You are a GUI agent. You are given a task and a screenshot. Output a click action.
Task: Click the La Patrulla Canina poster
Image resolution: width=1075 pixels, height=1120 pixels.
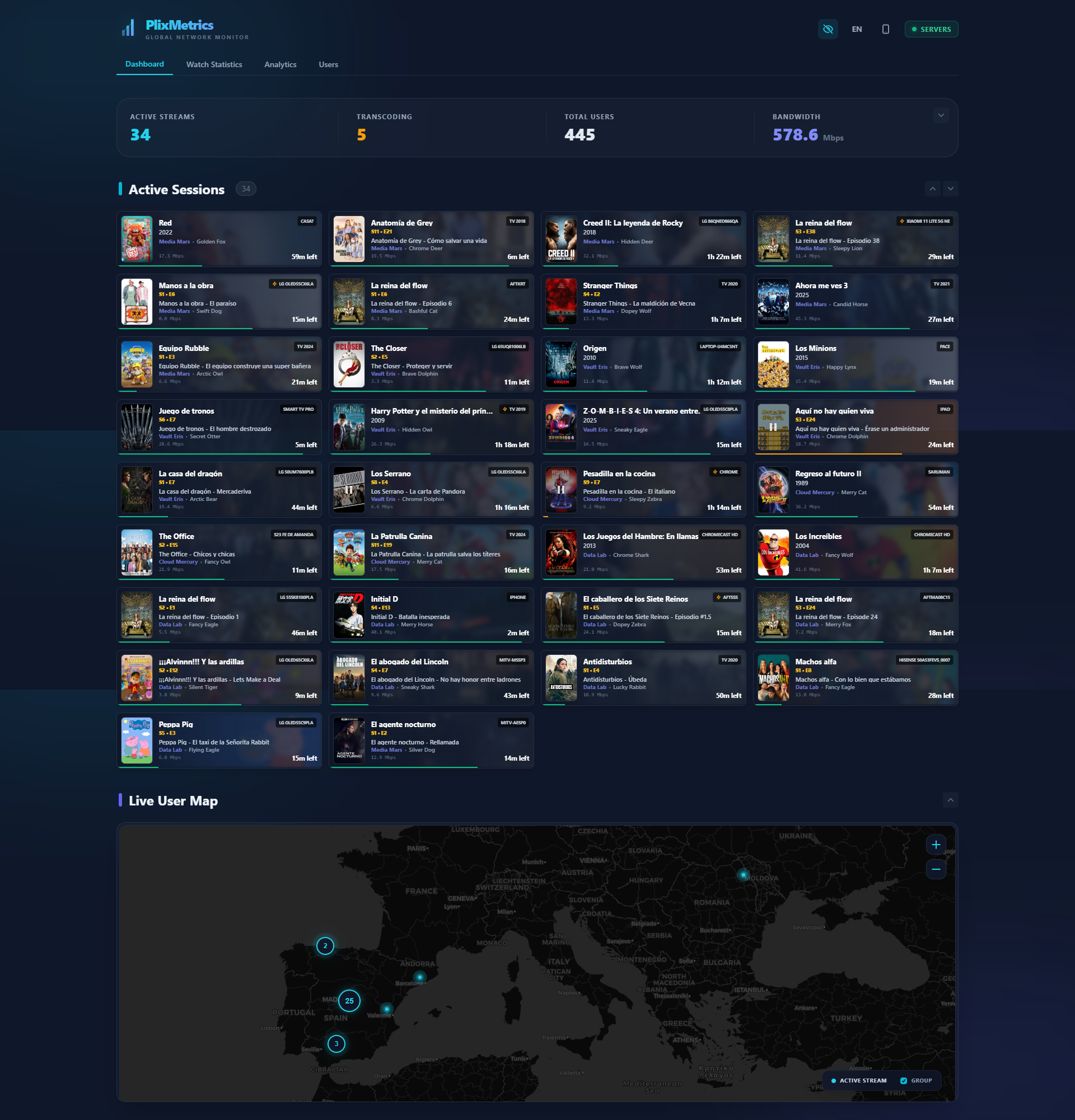click(349, 552)
